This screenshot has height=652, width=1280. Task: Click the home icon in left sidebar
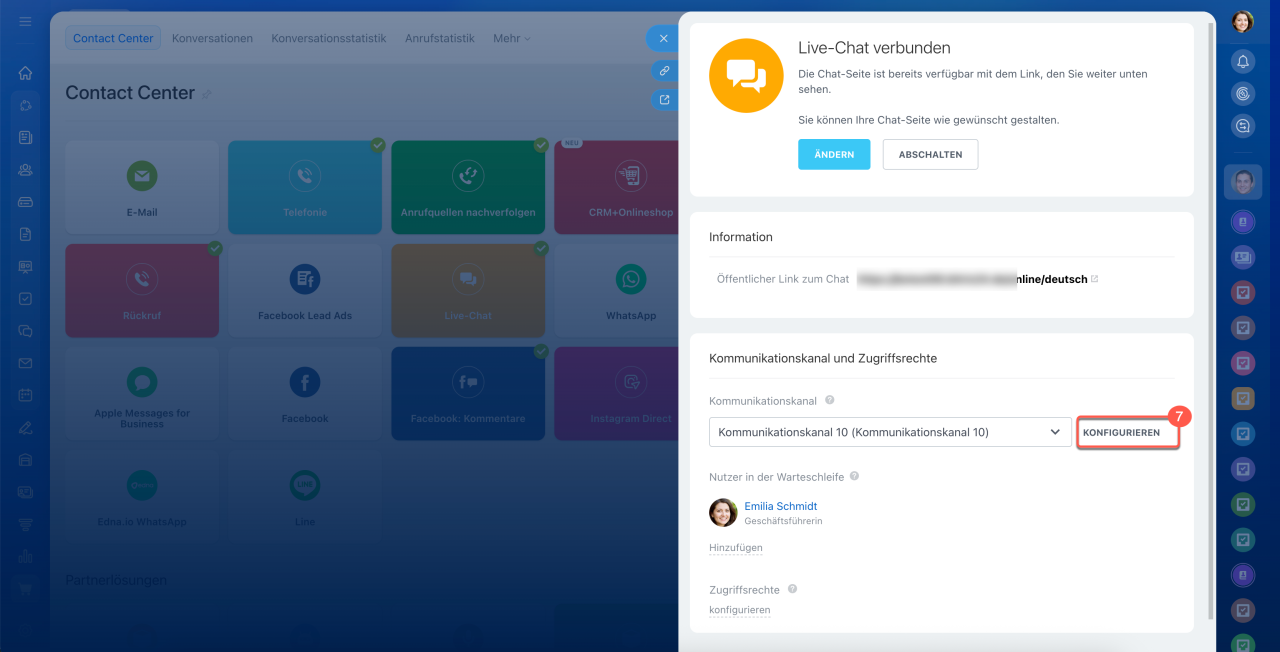(x=26, y=73)
